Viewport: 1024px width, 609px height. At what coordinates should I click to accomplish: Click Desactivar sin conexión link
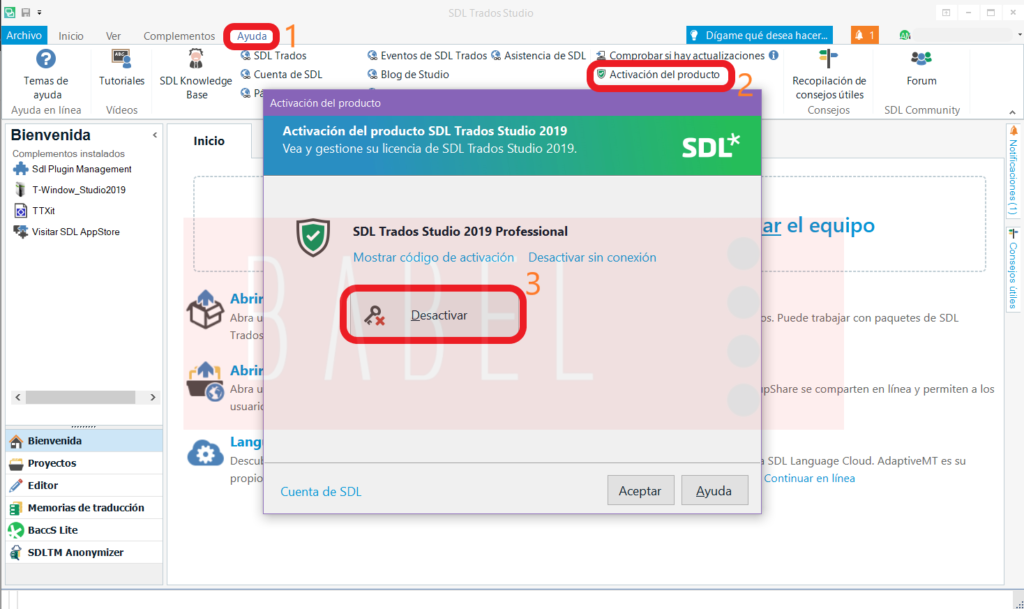592,257
